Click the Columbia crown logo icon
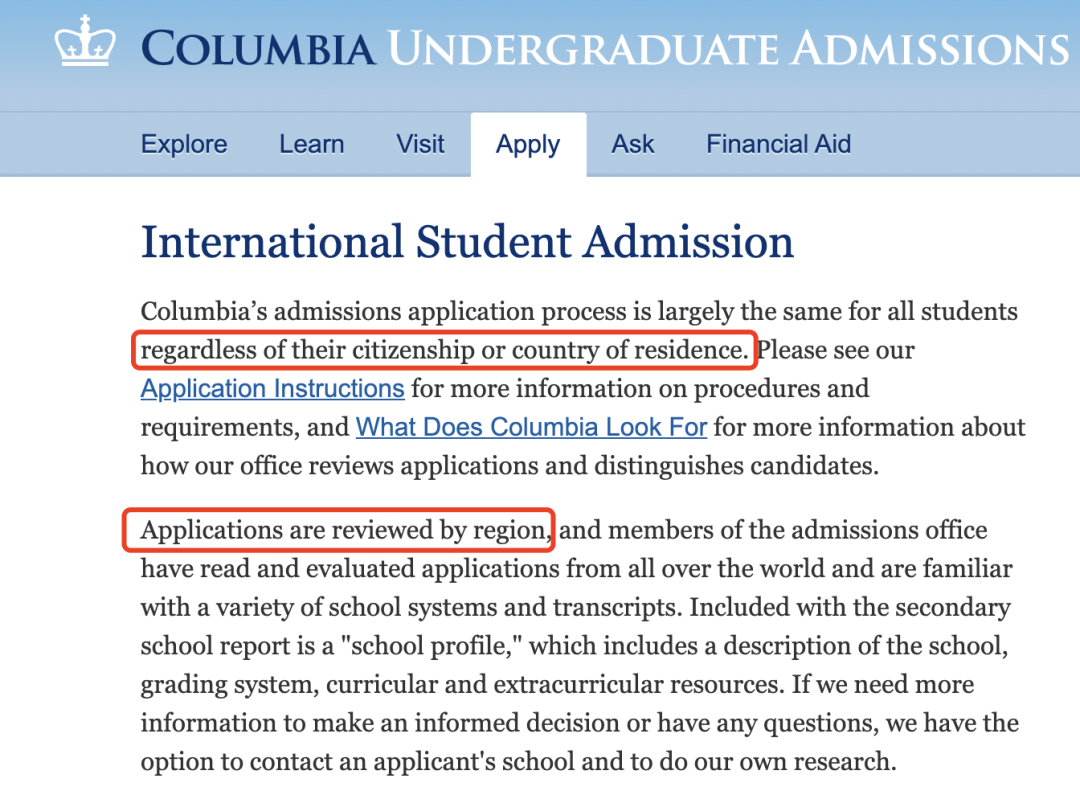 [85, 41]
